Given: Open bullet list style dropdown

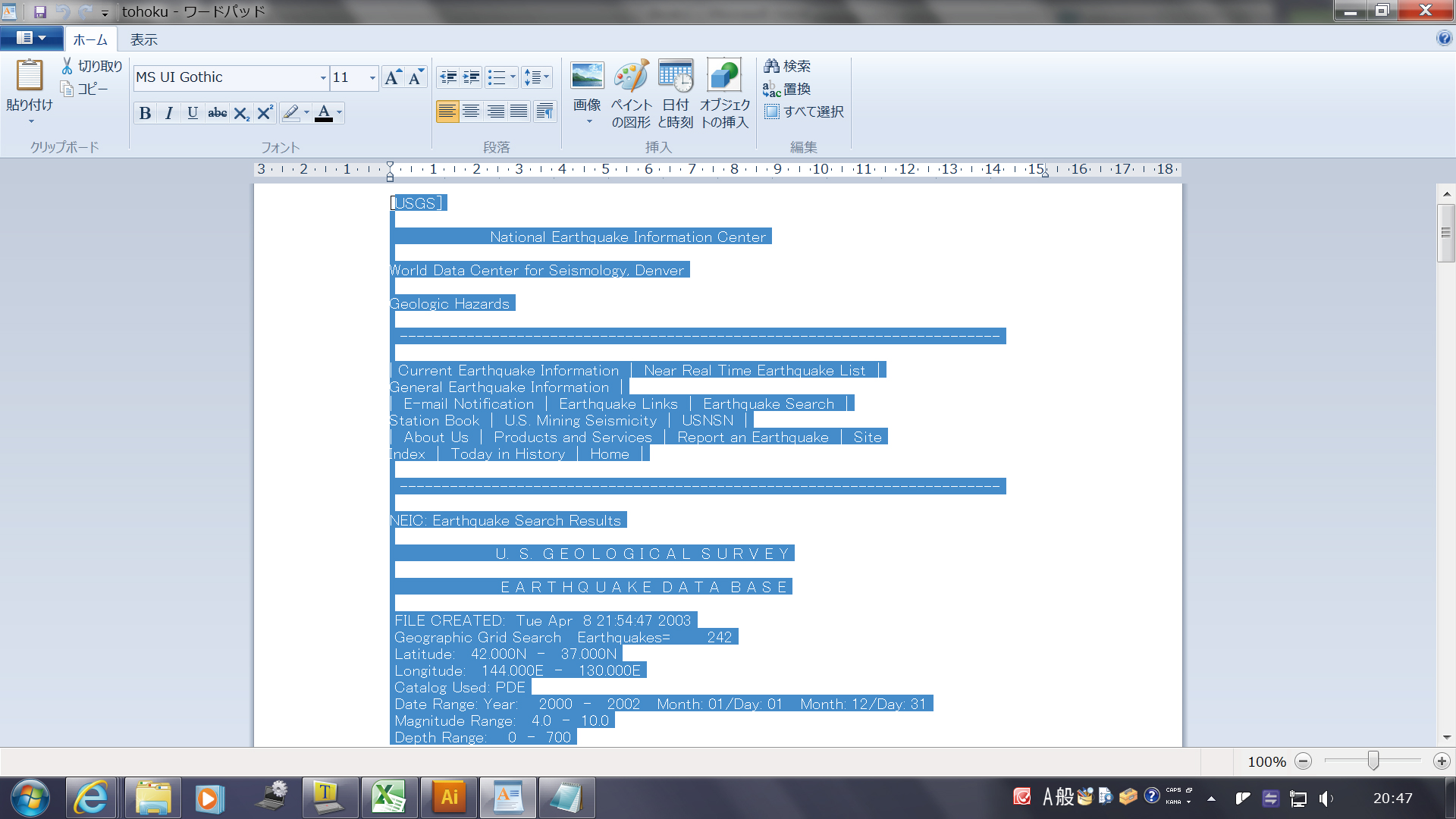Looking at the screenshot, I should (513, 77).
